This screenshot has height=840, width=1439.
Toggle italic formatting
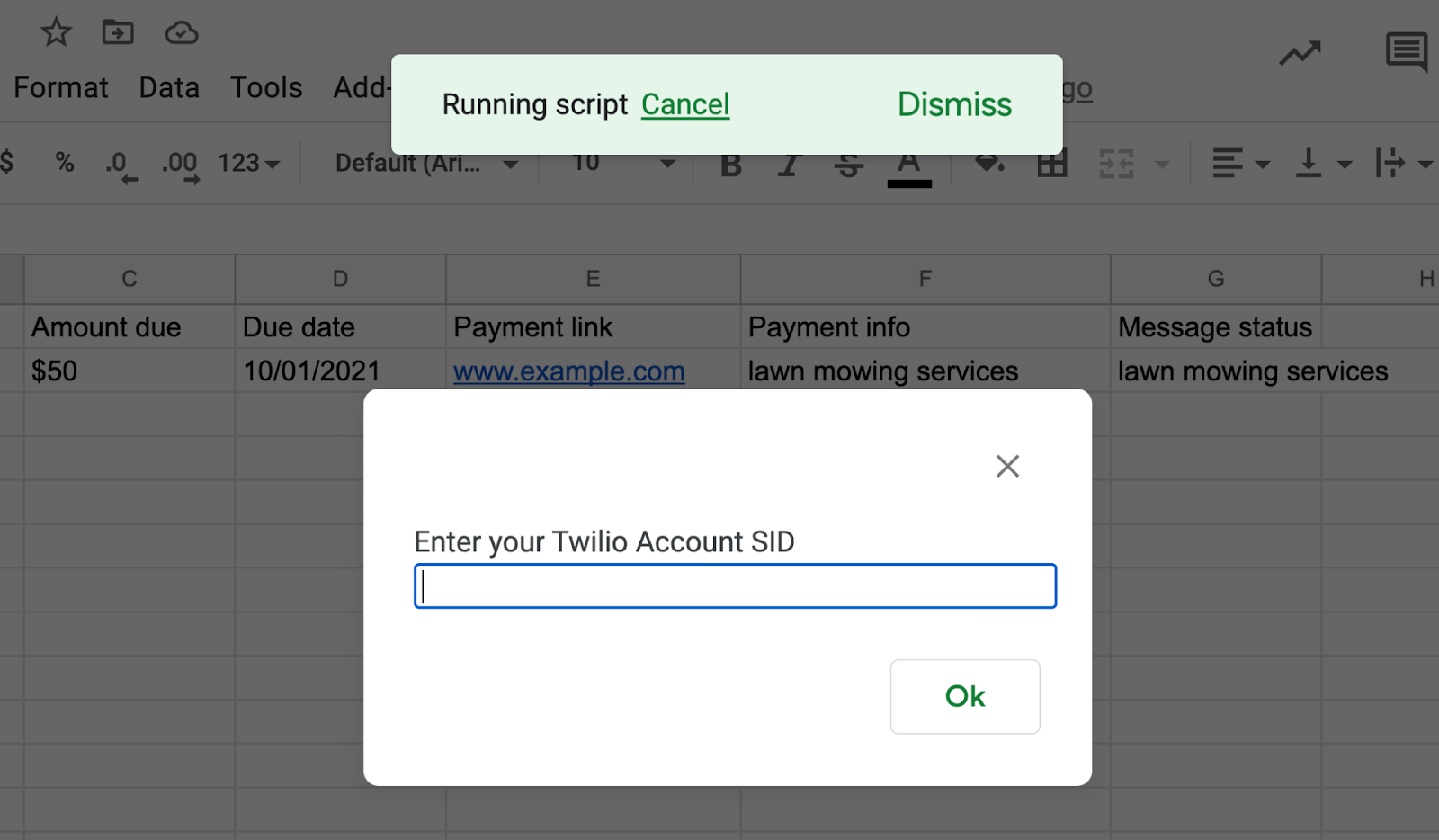[789, 165]
